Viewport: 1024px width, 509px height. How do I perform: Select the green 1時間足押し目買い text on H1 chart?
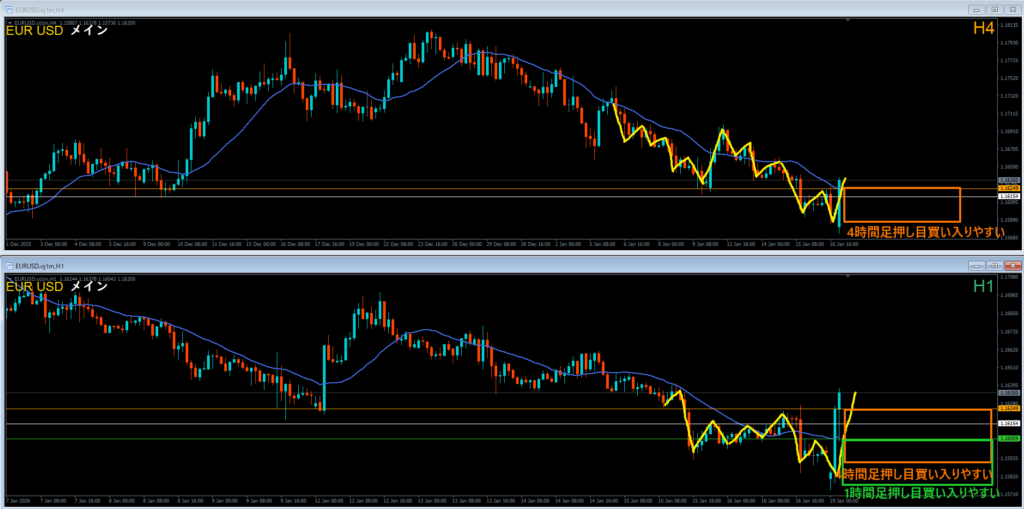pos(918,492)
